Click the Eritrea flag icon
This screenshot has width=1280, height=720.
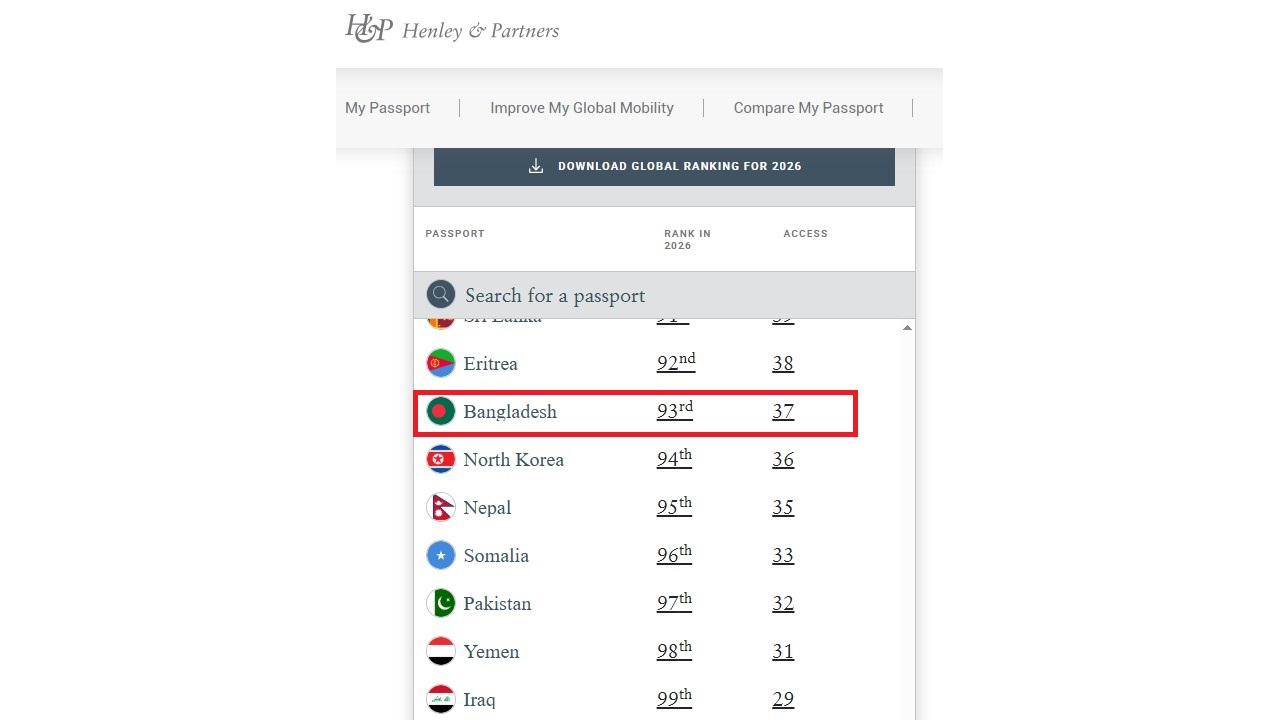pos(441,363)
